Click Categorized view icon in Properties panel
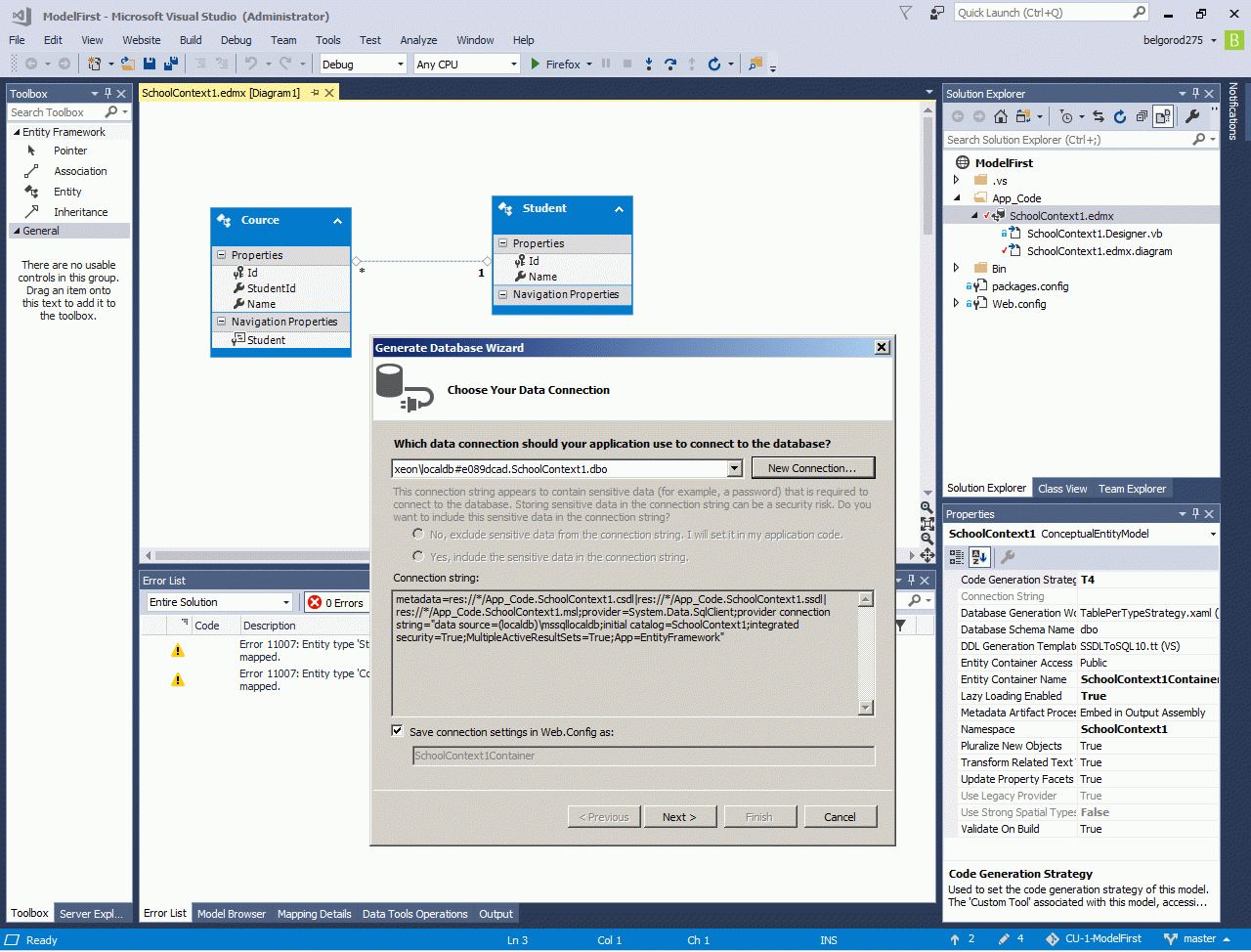The height and width of the screenshot is (952, 1251). pos(956,557)
